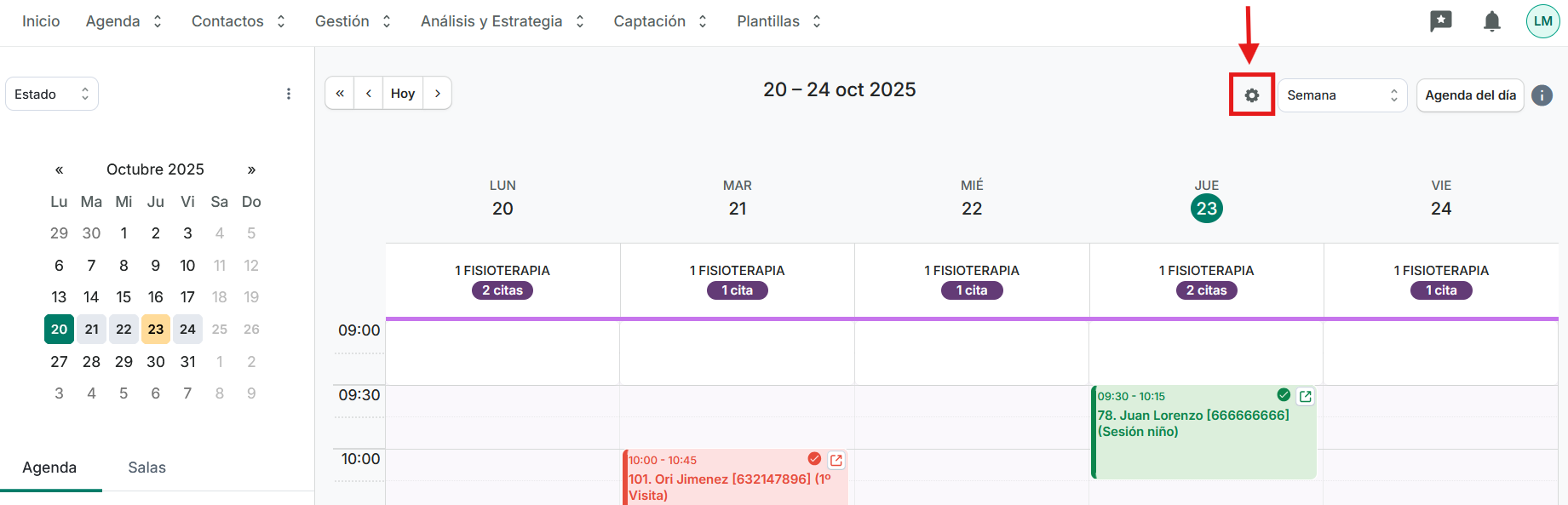Click red check status on Ori Jimenez appointment
This screenshot has width=1568, height=505.
point(814,459)
